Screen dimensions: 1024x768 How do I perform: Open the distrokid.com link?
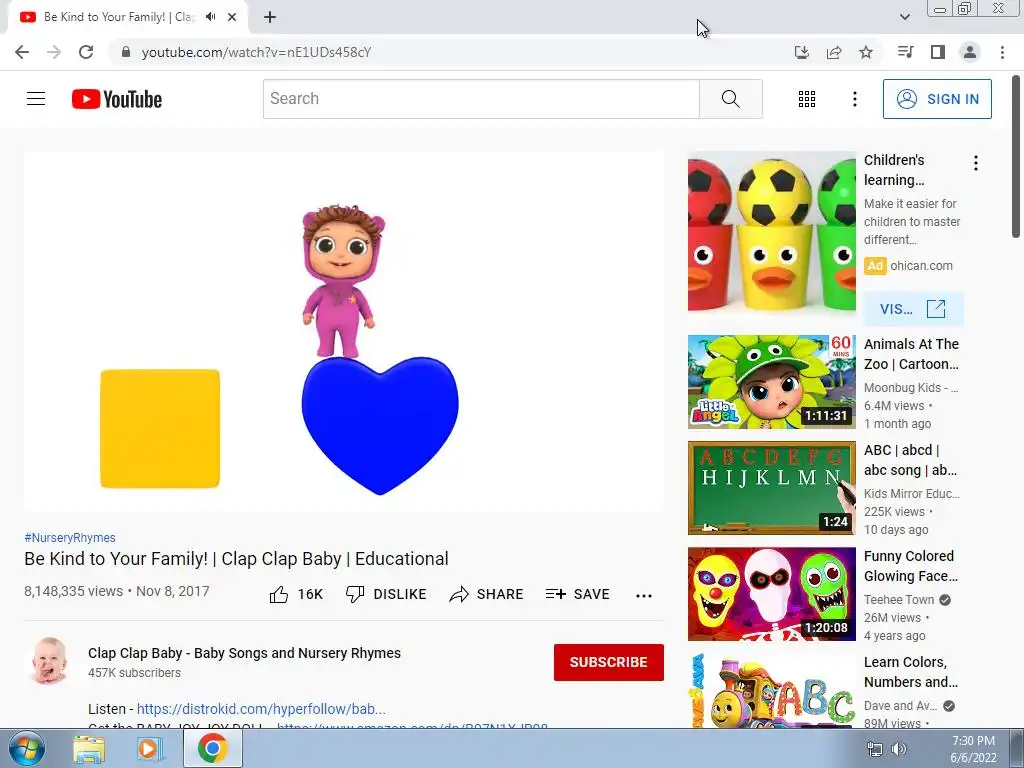[261, 709]
